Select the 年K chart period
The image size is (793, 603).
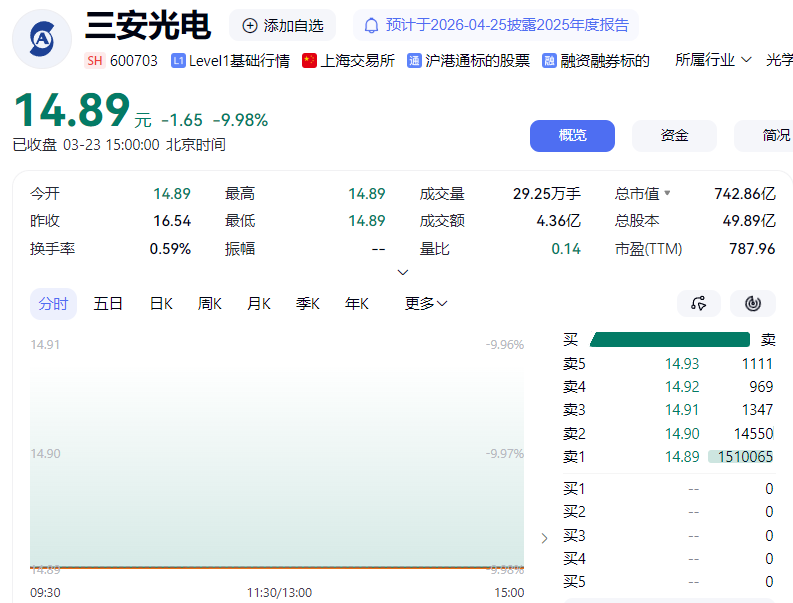pos(357,304)
